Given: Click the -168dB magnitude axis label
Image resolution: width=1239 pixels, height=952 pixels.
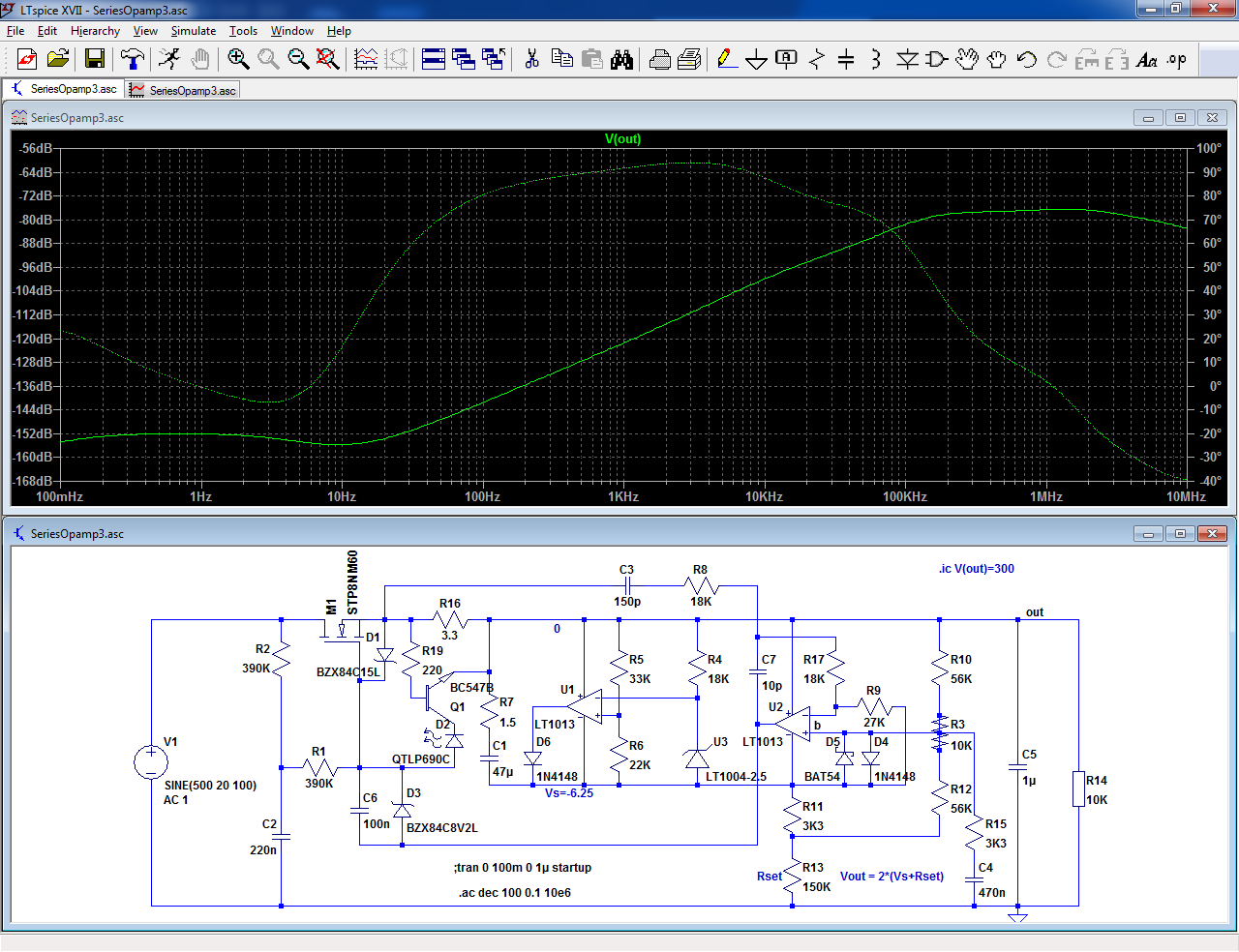Looking at the screenshot, I should point(34,481).
